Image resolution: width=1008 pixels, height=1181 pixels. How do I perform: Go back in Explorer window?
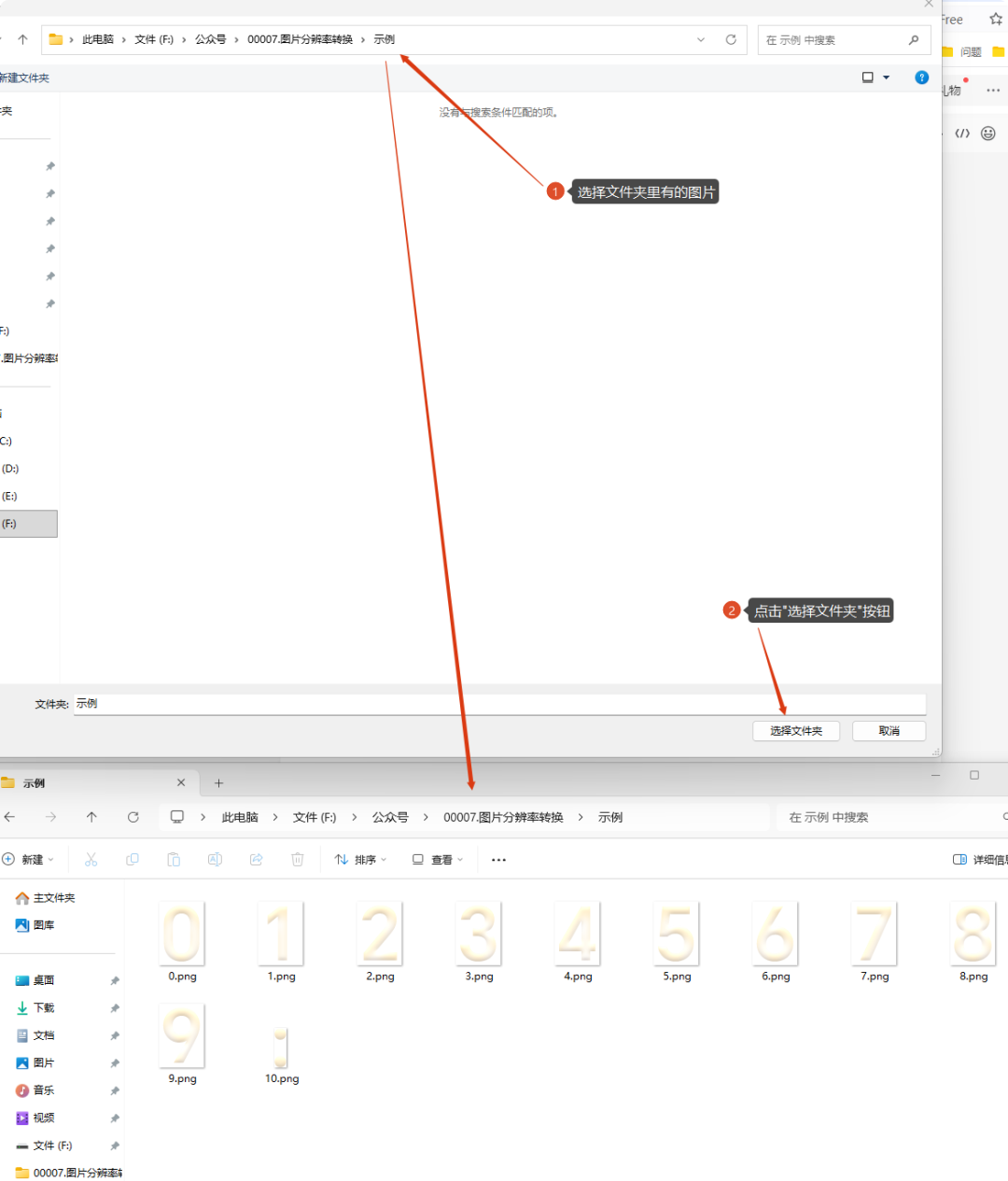9,817
